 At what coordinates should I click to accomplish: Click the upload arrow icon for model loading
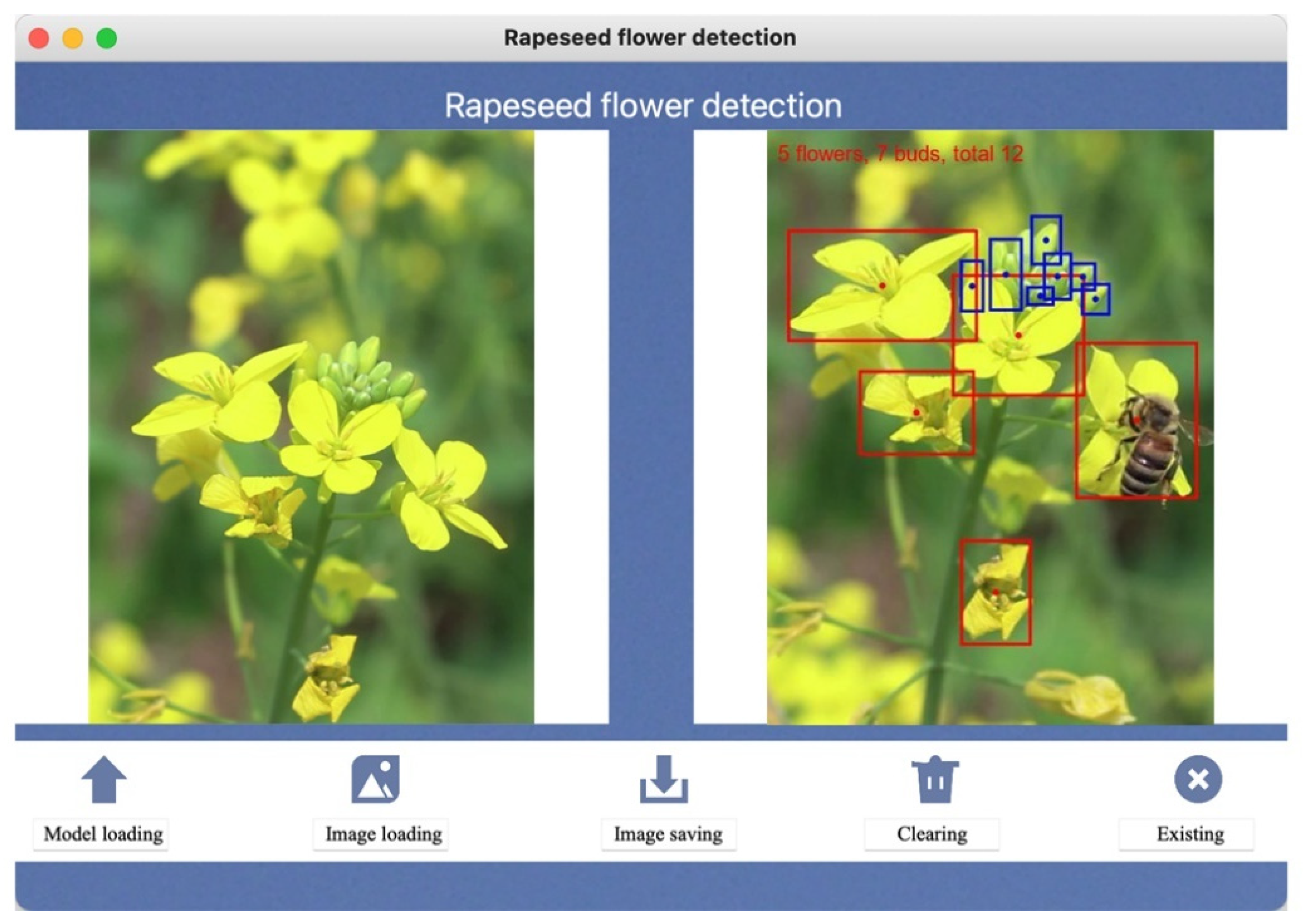pos(104,780)
